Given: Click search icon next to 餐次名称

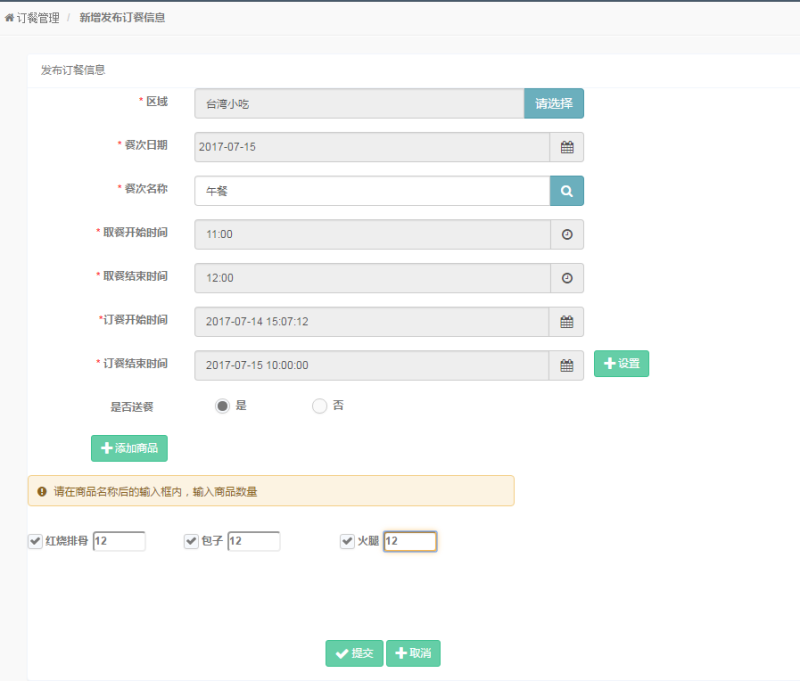Looking at the screenshot, I should coord(567,191).
